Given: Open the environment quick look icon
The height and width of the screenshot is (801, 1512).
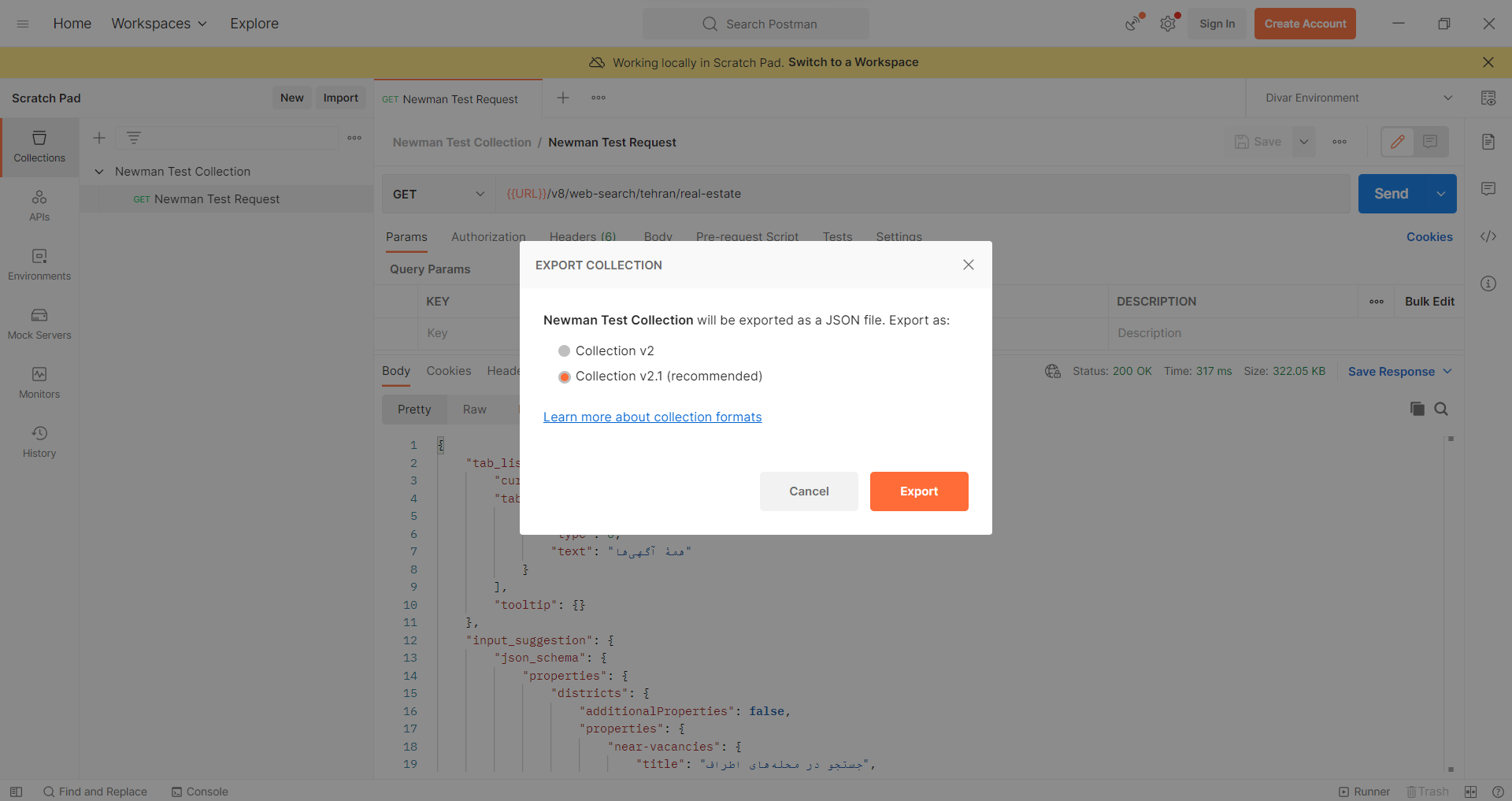Looking at the screenshot, I should 1488,98.
